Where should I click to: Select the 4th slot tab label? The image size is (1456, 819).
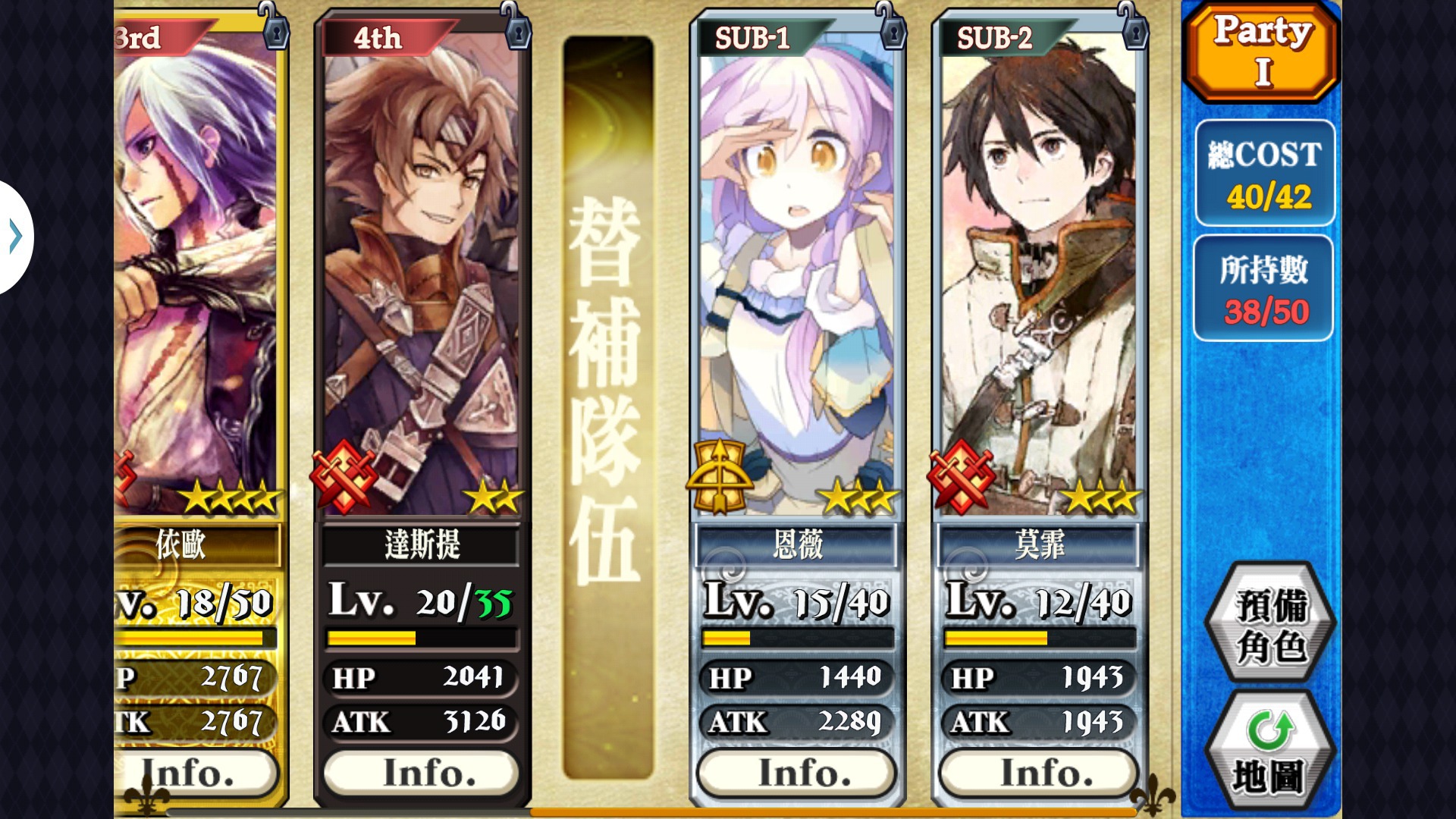pyautogui.click(x=378, y=37)
